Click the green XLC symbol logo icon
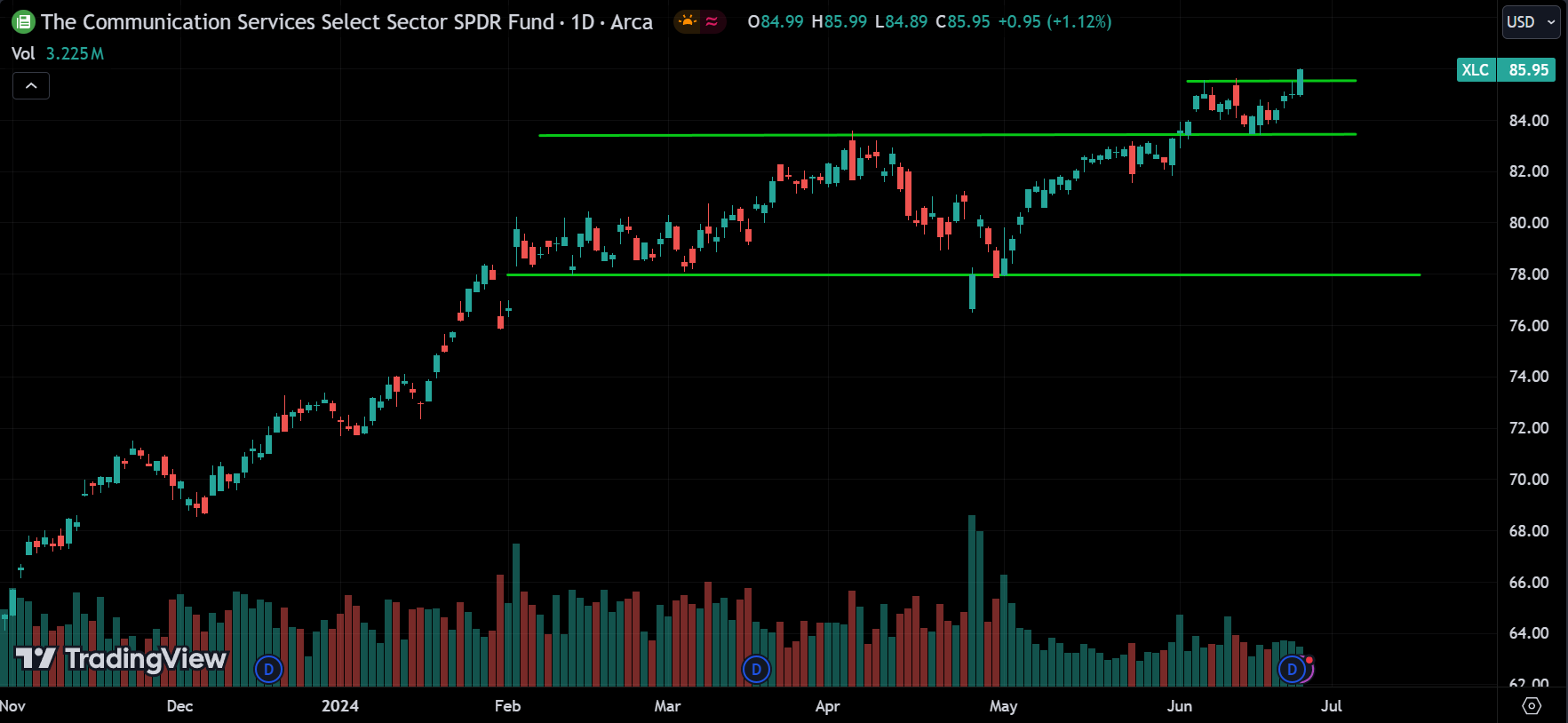 click(x=23, y=21)
